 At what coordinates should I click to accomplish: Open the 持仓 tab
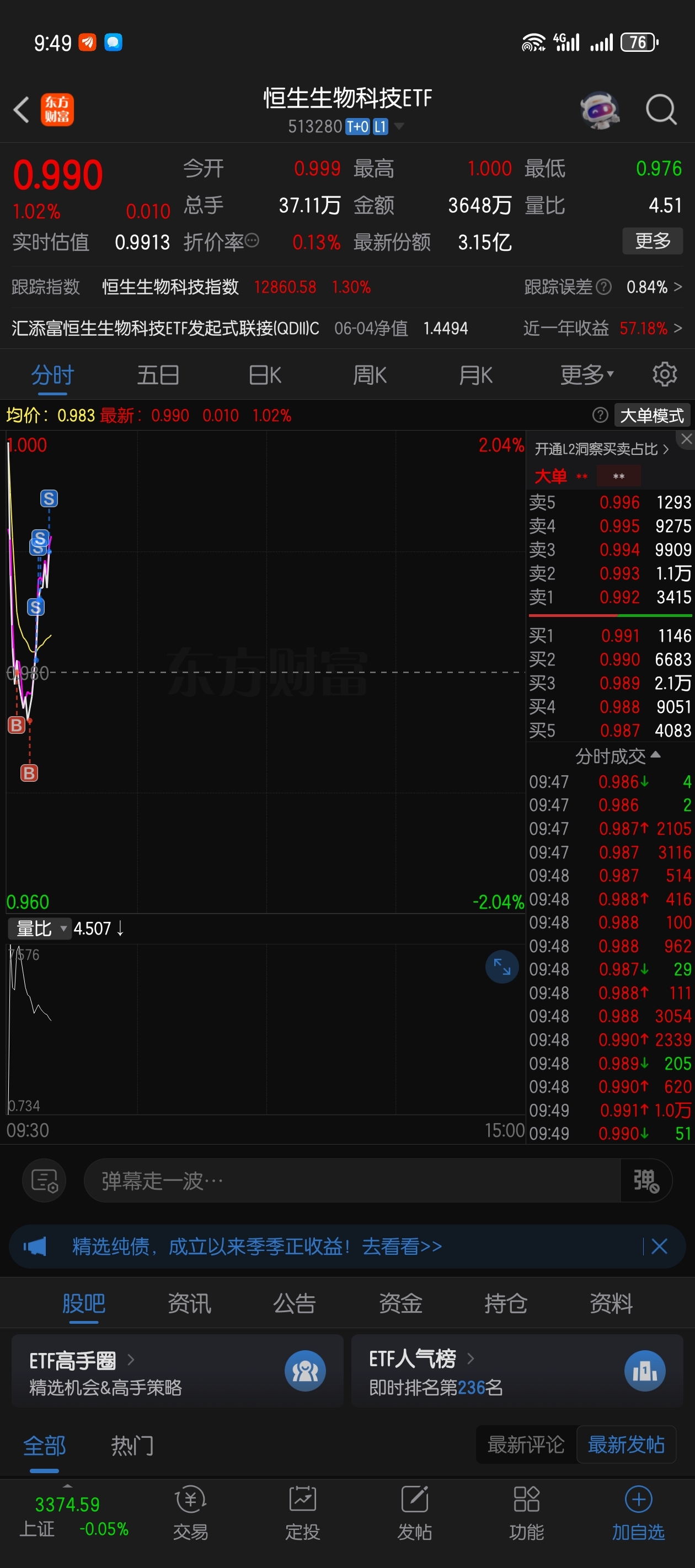(506, 1303)
